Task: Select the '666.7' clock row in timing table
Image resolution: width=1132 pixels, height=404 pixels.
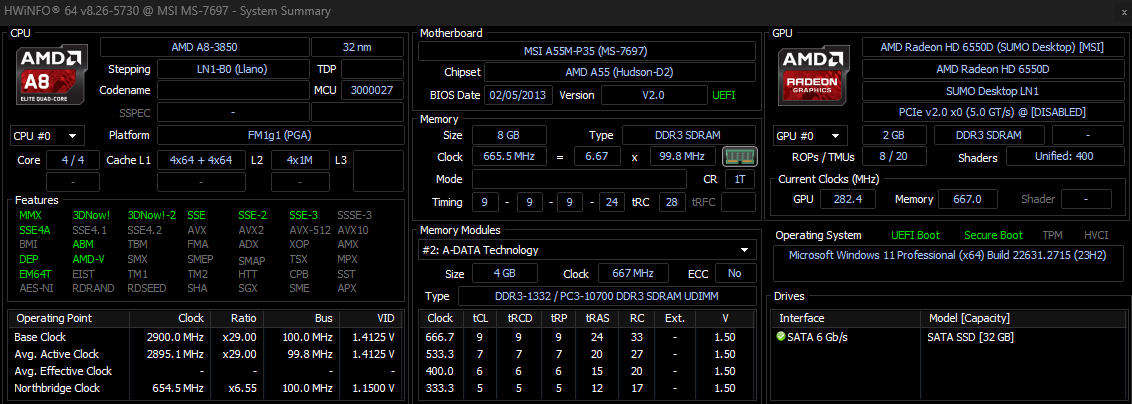Action: 587,337
